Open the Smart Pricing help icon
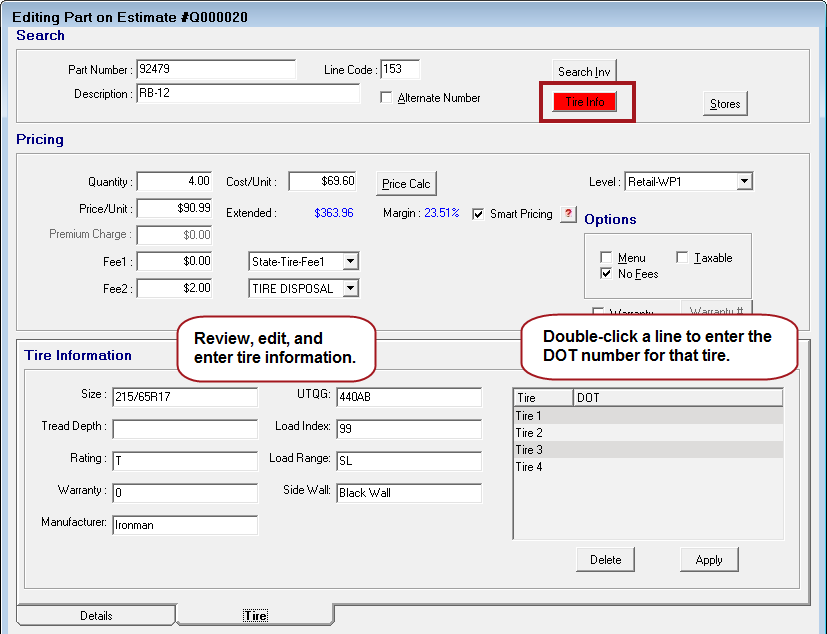Viewport: 827px width, 634px height. pyautogui.click(x=568, y=214)
